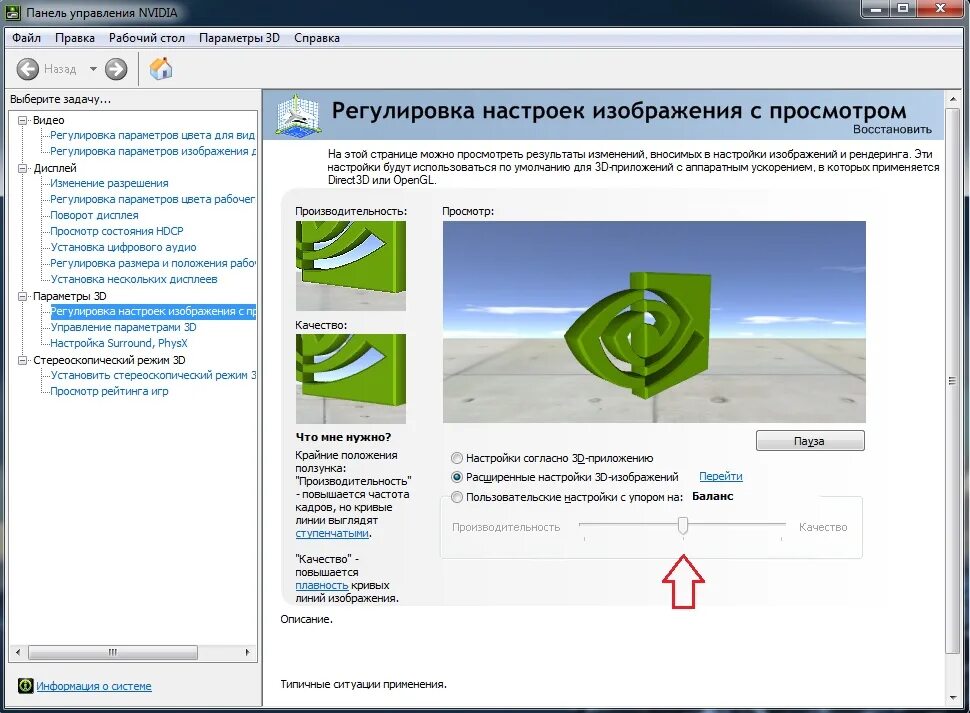Select Регулировка настроек изображения с просмотром item
This screenshot has width=970, height=713.
point(152,311)
